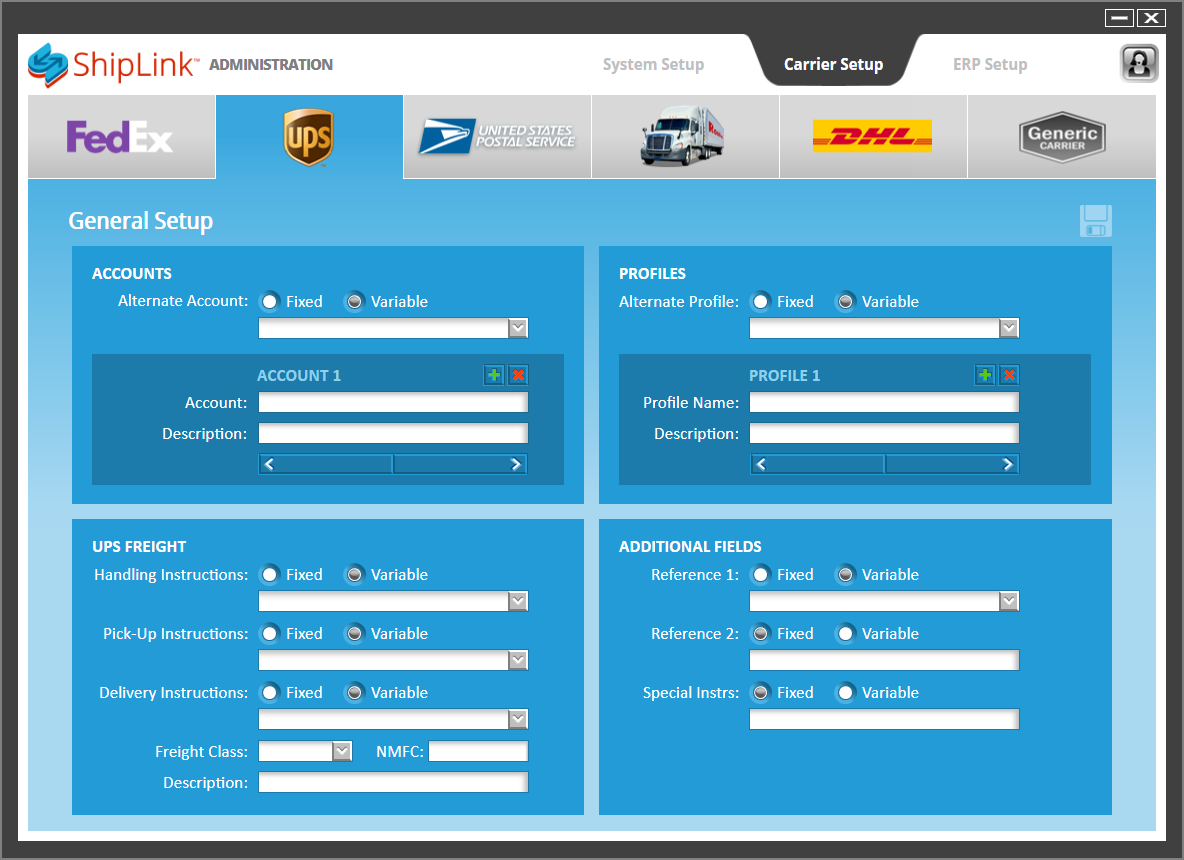Click the save floppy disk icon
Image resolution: width=1184 pixels, height=860 pixels.
1096,221
